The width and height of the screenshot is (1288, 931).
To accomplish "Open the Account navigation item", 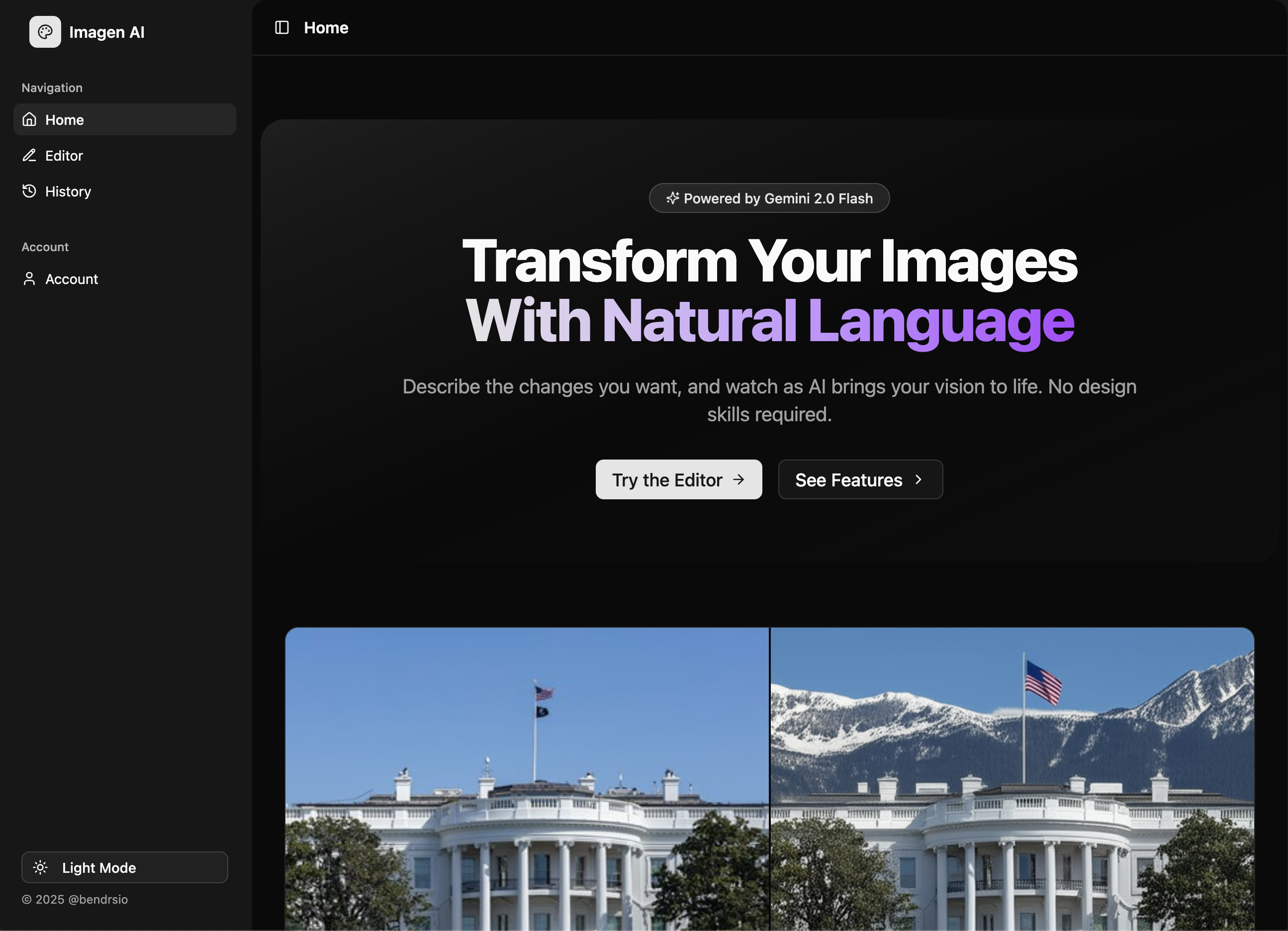I will pyautogui.click(x=124, y=279).
